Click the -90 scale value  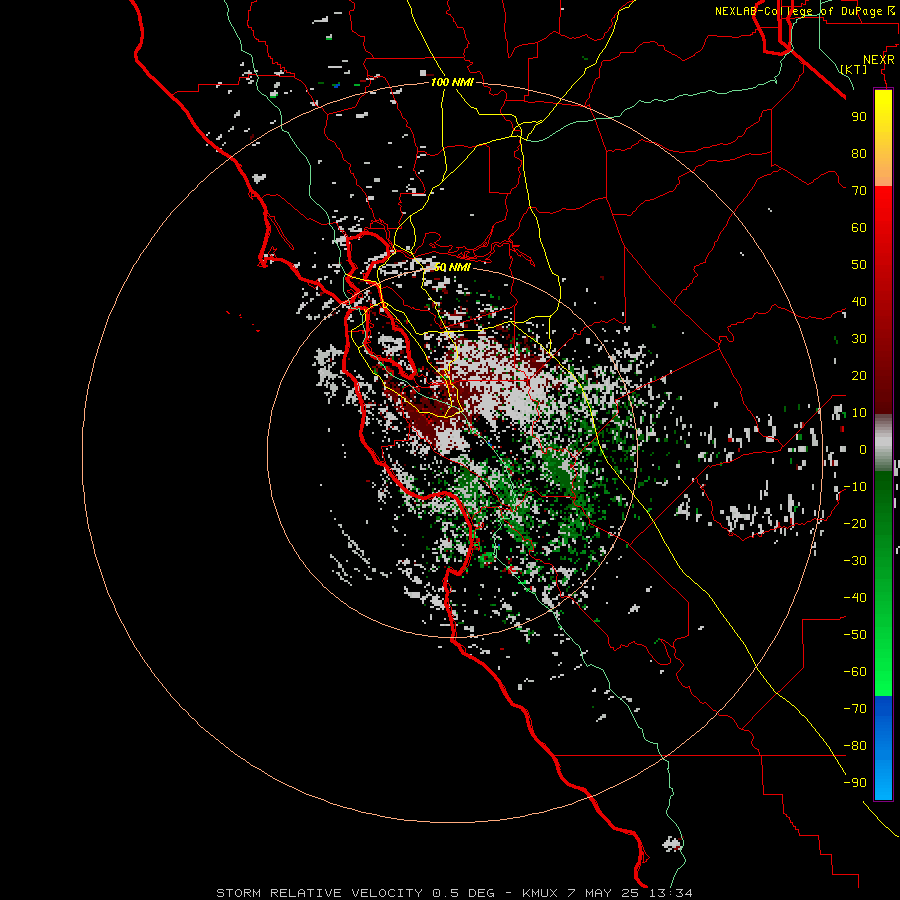pos(855,783)
